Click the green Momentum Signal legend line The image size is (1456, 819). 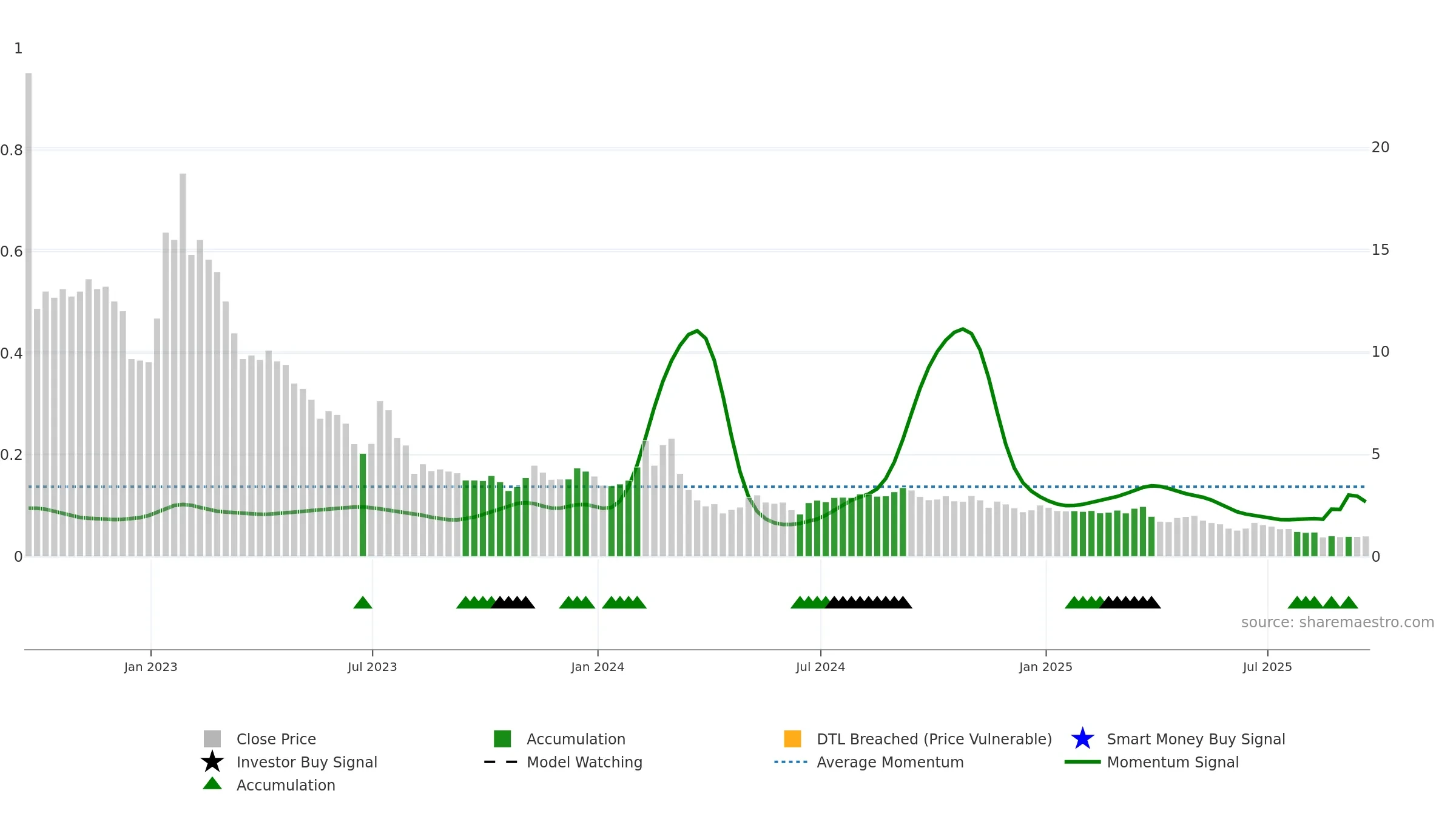tap(1082, 762)
